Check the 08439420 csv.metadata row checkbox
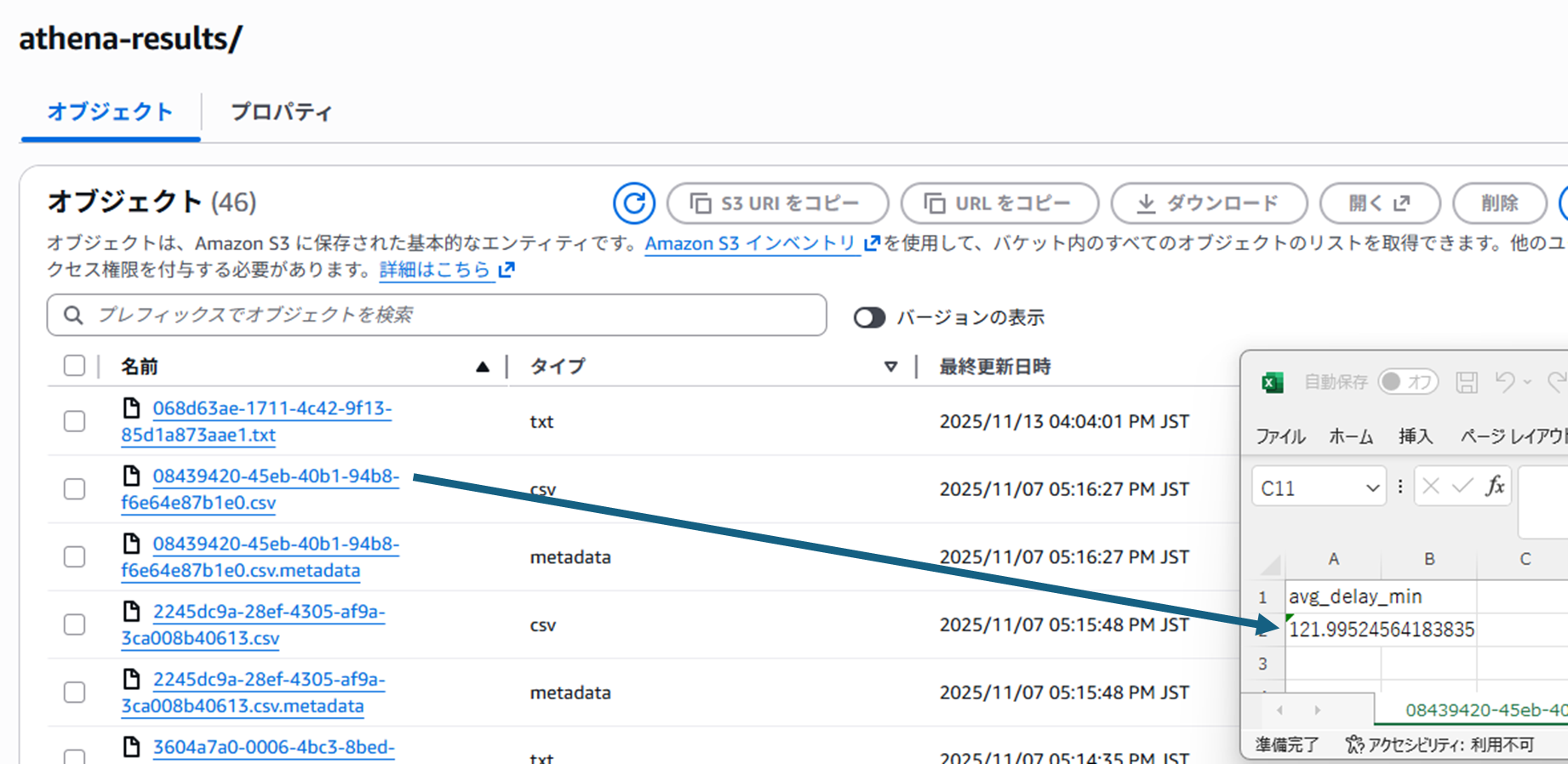The width and height of the screenshot is (1568, 764). coord(75,556)
